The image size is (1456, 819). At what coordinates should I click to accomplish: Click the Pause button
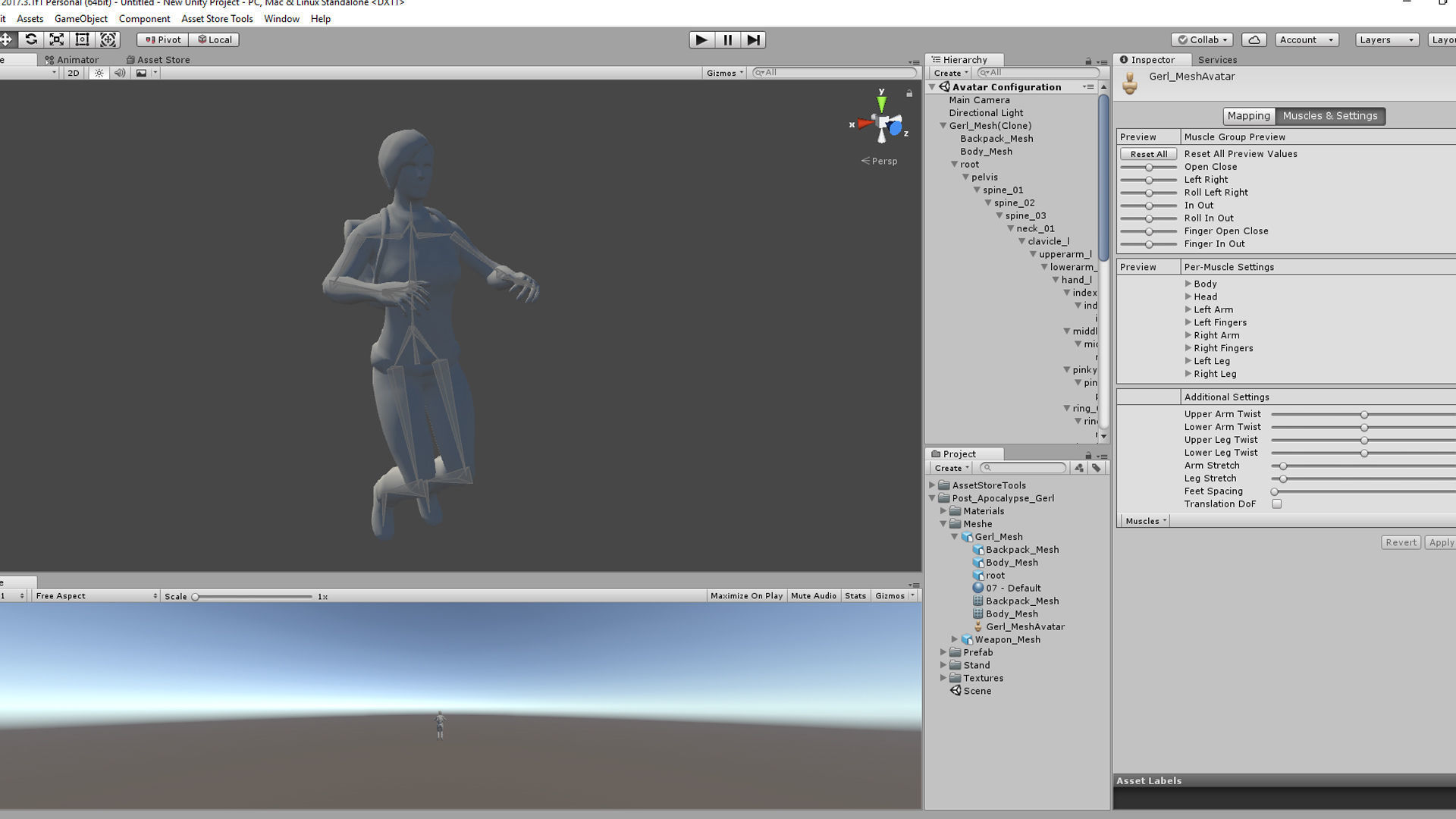click(727, 39)
